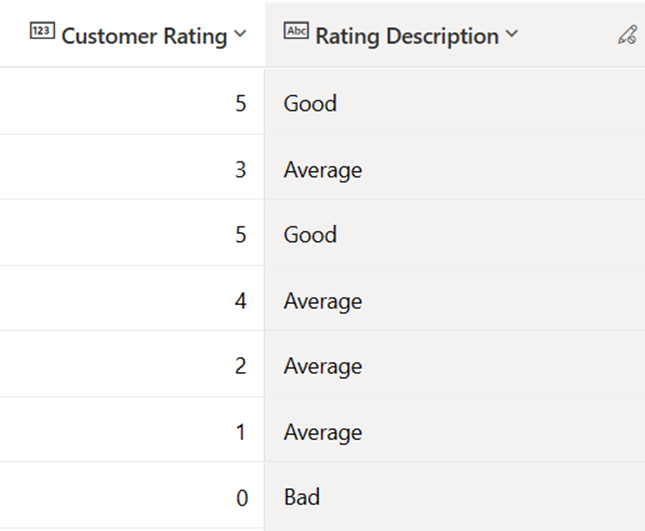The height and width of the screenshot is (531, 645).
Task: Select the first rating cell containing 5
Action: click(x=132, y=102)
